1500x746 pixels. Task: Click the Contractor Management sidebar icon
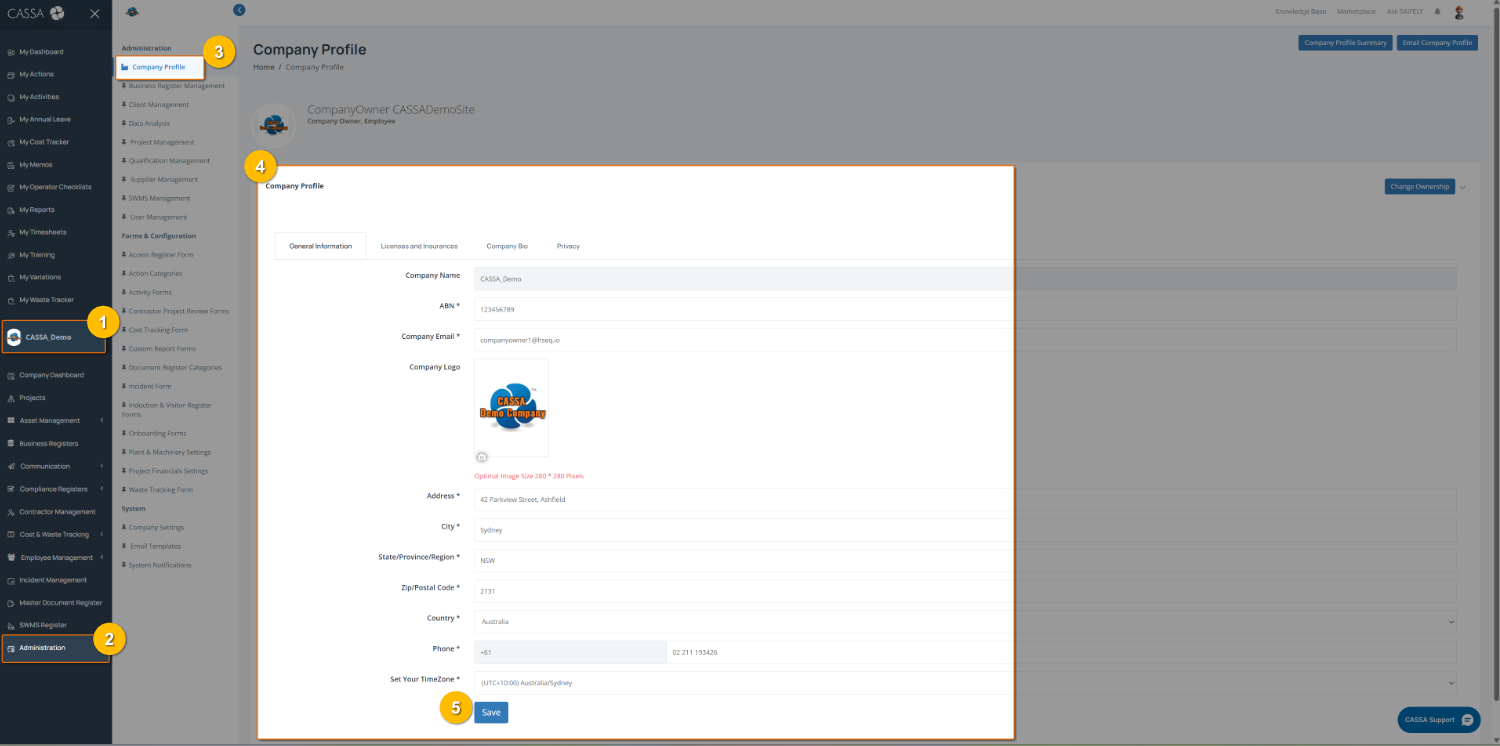[11, 512]
